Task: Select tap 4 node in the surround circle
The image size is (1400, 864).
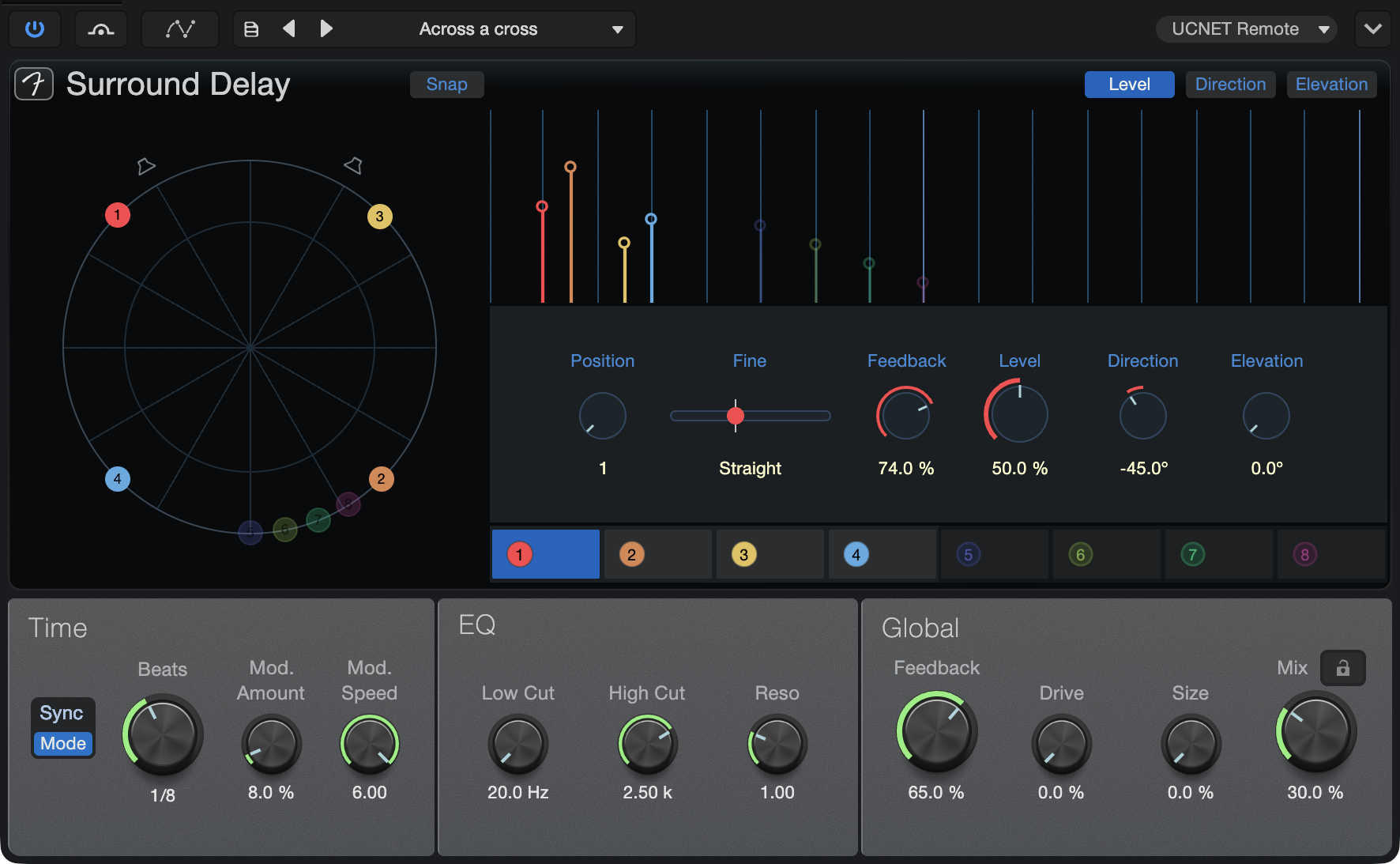Action: click(x=118, y=479)
